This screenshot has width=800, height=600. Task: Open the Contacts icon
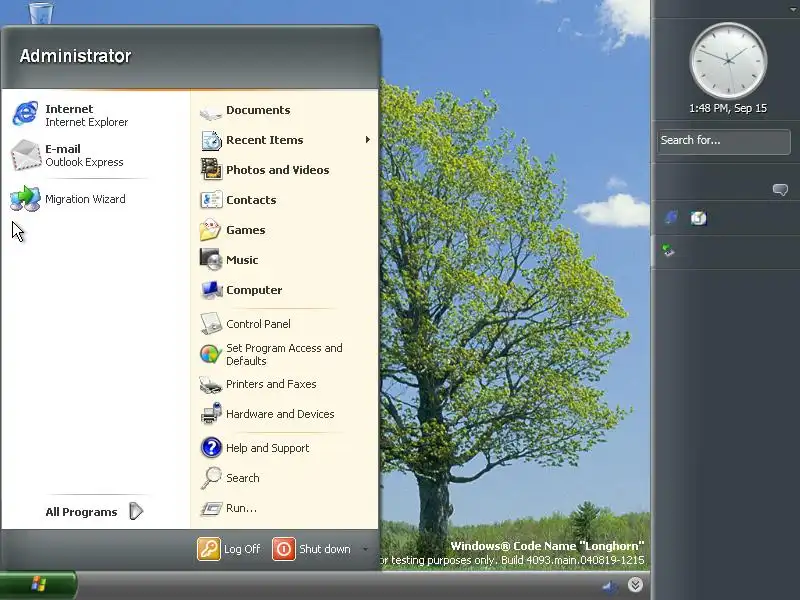[x=211, y=200]
